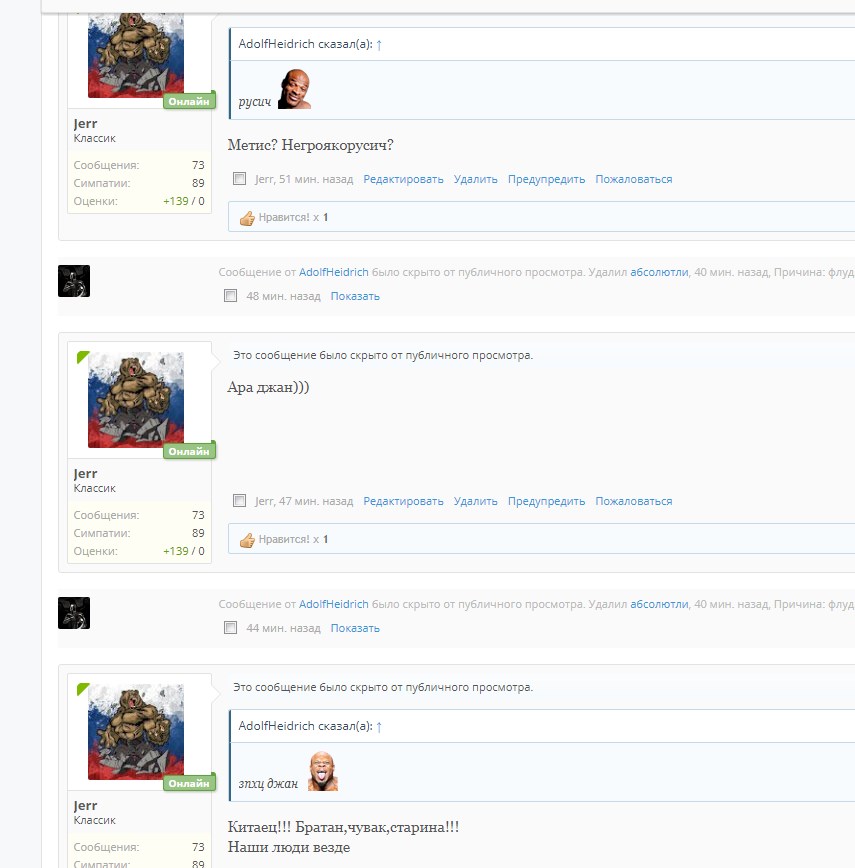Toggle the checkbox beside "44 мин. назад" hidden message

[231, 628]
